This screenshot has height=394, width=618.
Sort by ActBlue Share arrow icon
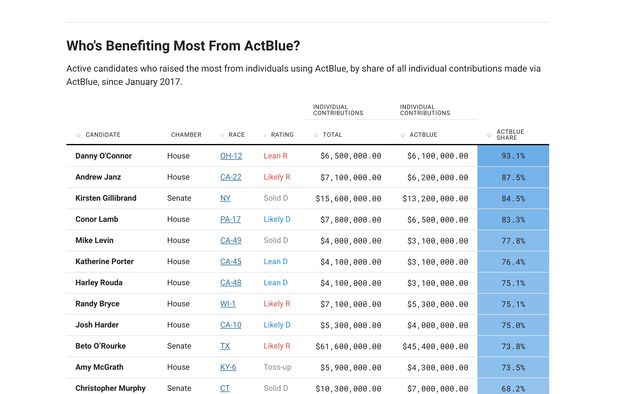tap(489, 135)
